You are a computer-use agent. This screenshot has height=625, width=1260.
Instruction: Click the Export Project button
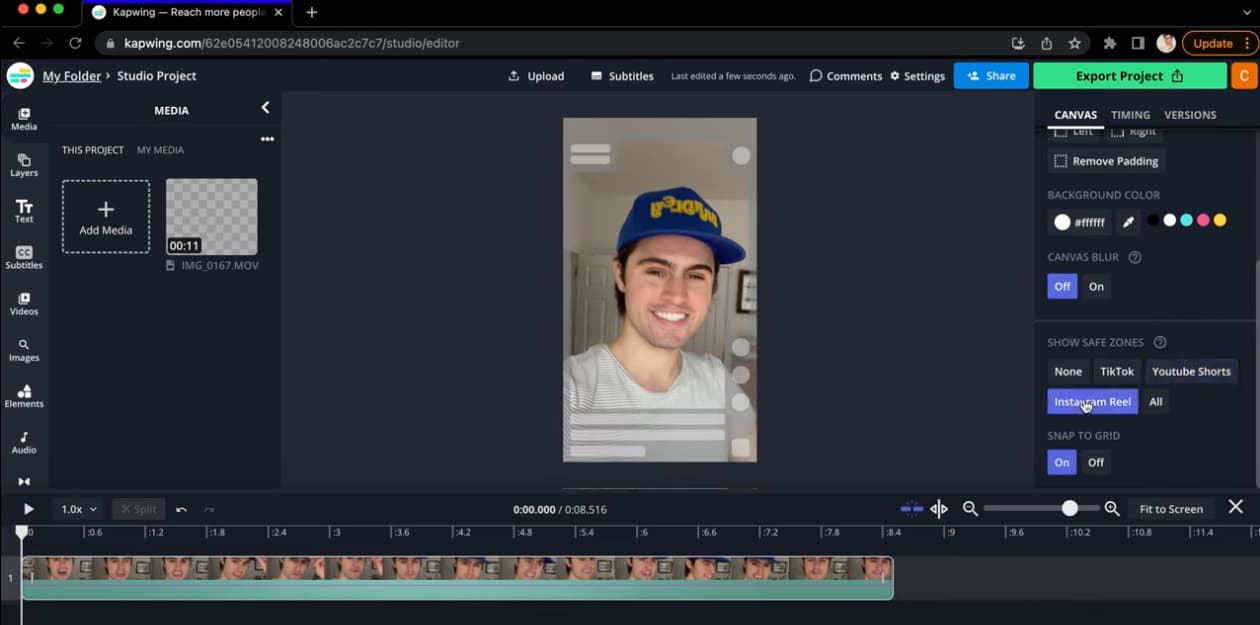point(1129,76)
